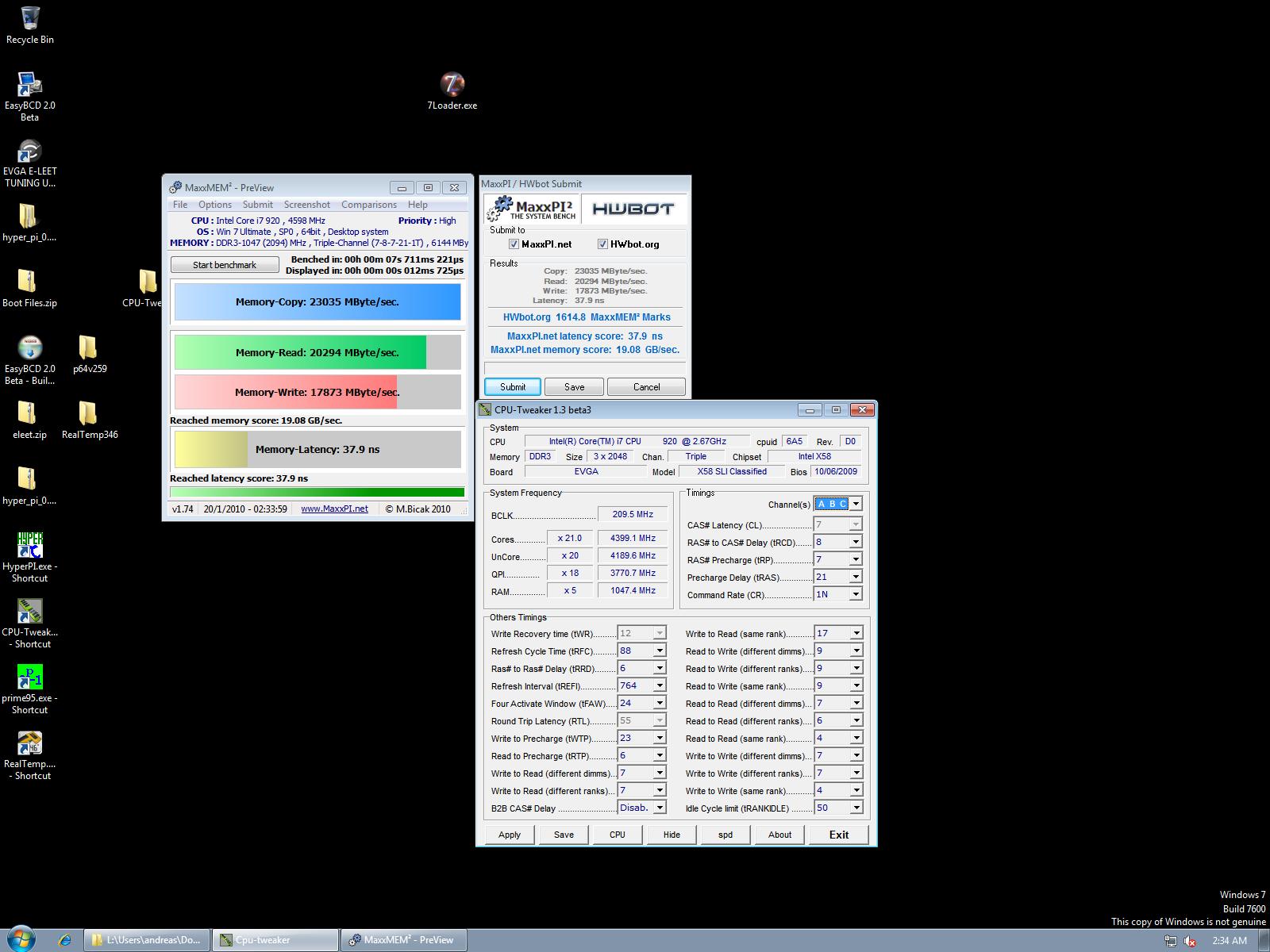Expand Refresh Cycle Time (tRFC) dropdown

[x=659, y=651]
